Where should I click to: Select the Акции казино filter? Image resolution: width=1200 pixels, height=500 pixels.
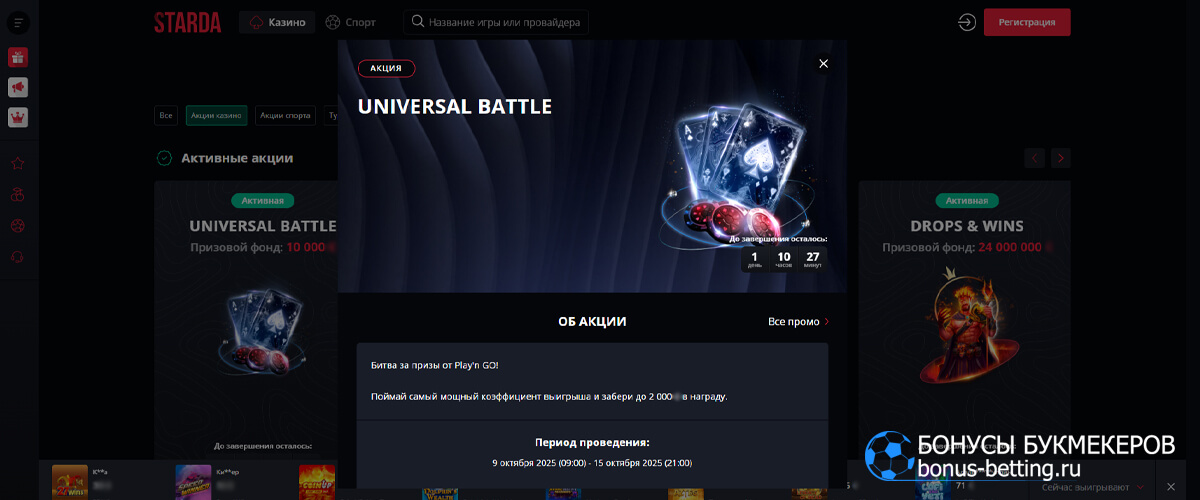(x=216, y=115)
